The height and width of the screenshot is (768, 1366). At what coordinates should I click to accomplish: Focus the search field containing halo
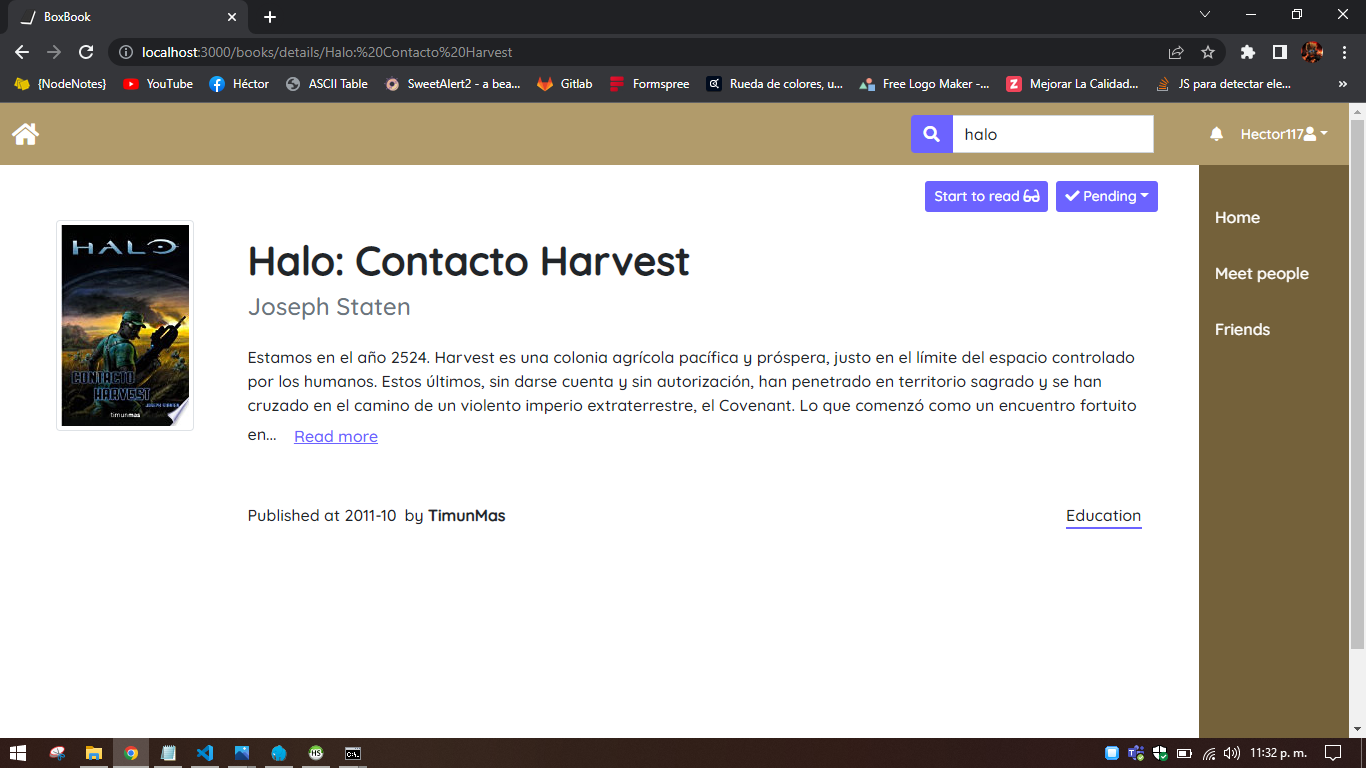pos(1053,134)
